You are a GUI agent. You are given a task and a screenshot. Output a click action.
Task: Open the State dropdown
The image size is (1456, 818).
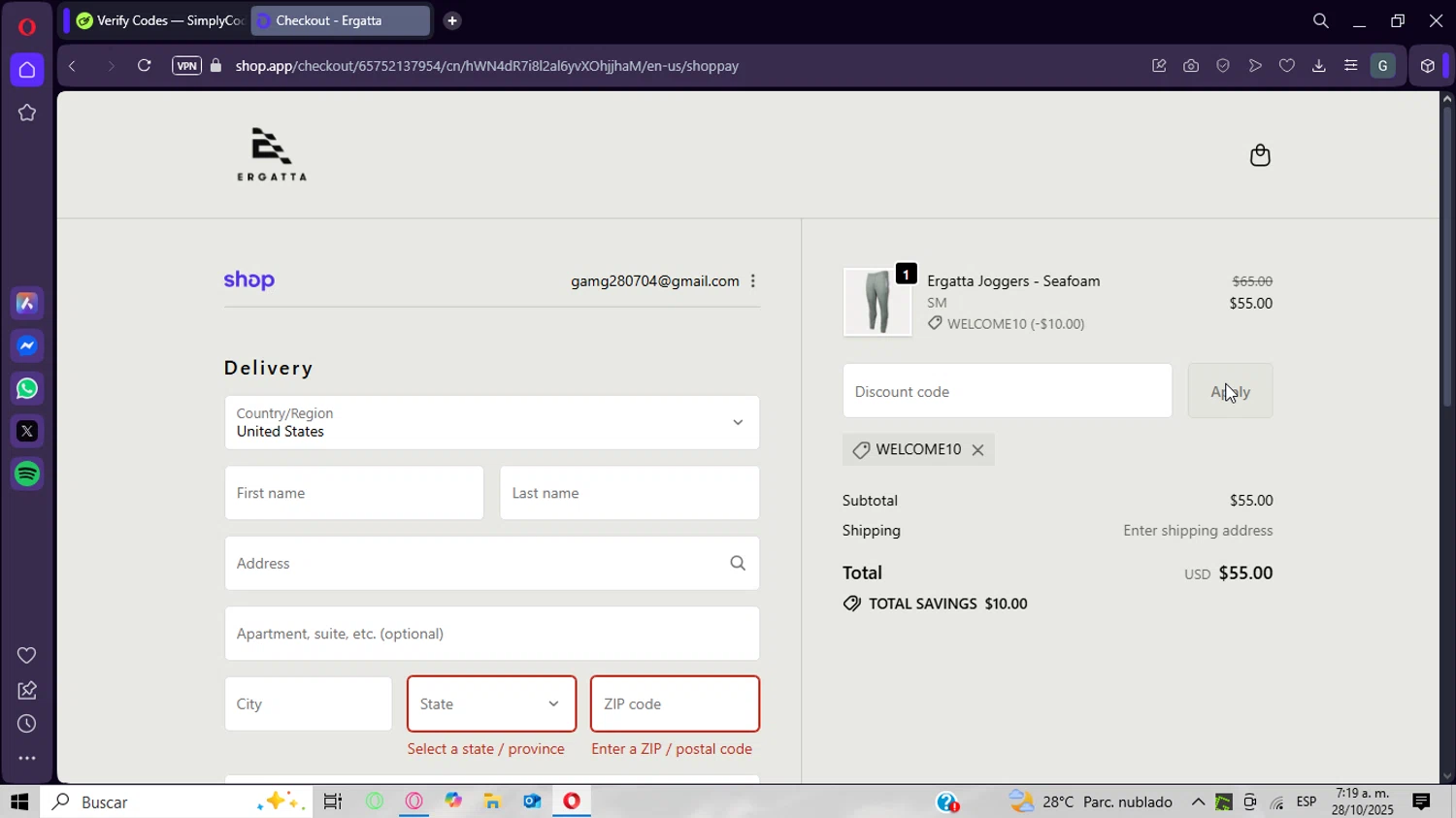(492, 704)
